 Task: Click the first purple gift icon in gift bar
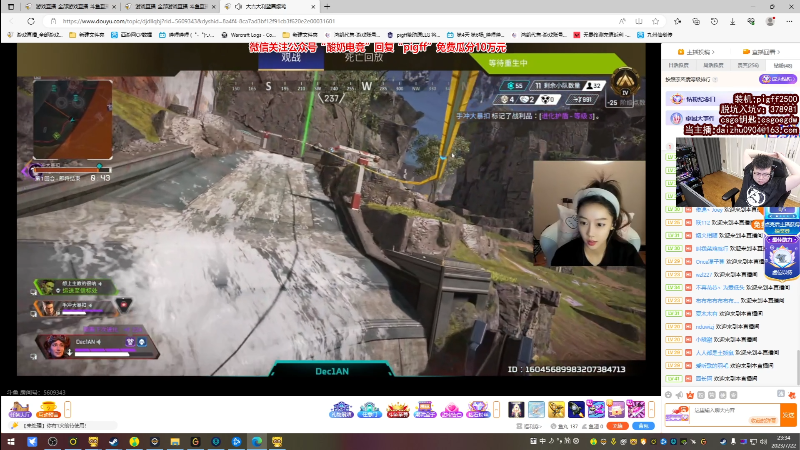click(x=341, y=409)
